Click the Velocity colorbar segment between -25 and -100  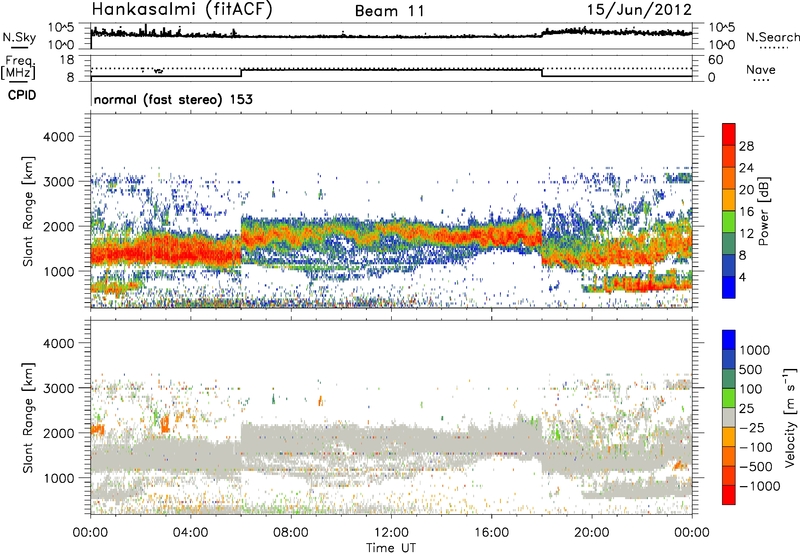(729, 437)
